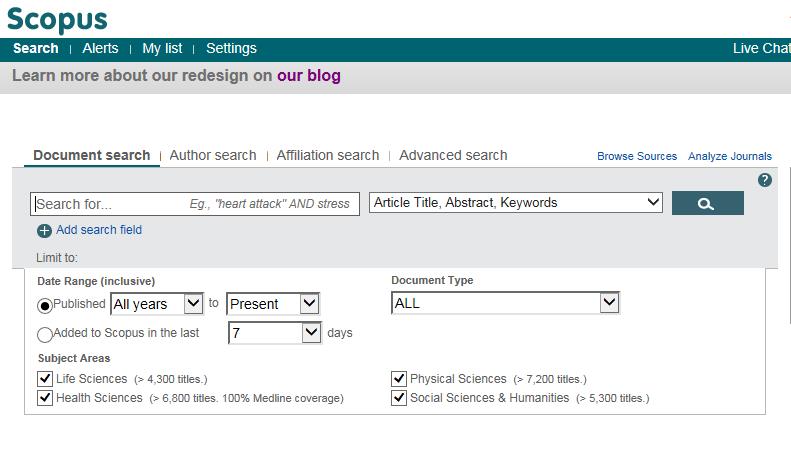Follow the our blog link

tap(309, 76)
